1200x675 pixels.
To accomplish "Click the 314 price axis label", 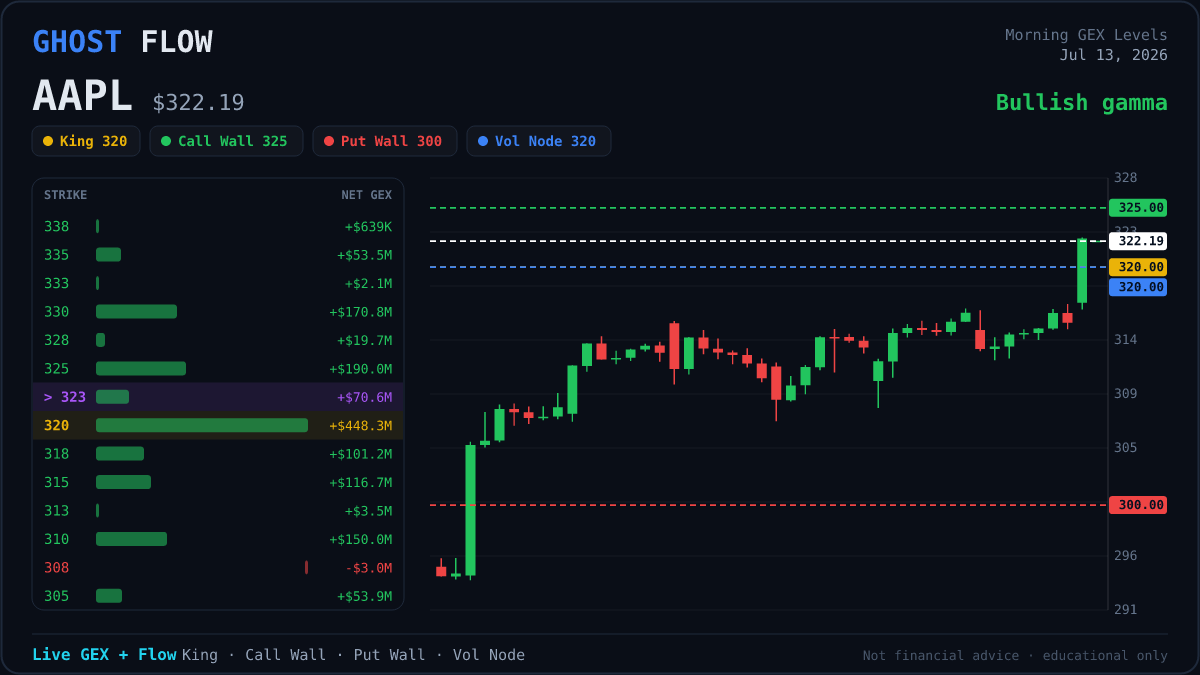I will (x=1125, y=340).
